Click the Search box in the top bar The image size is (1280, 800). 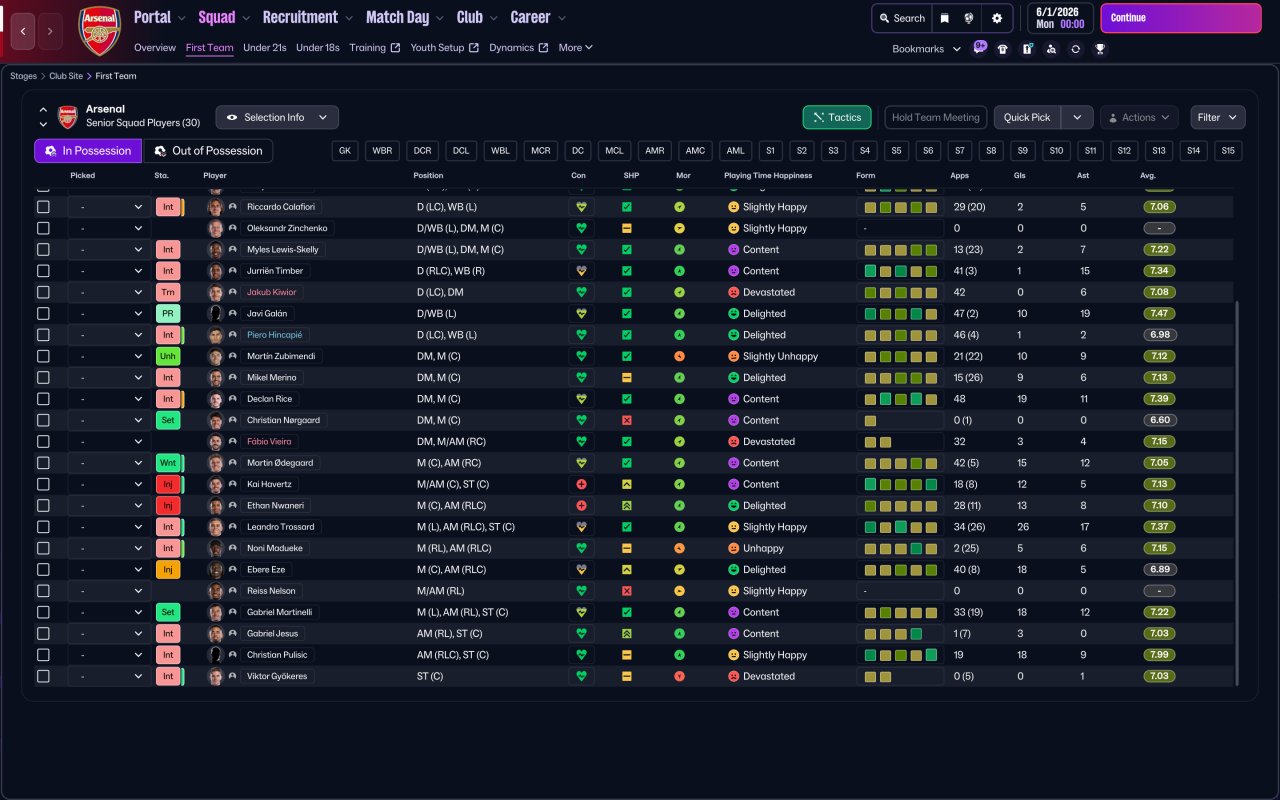click(x=901, y=18)
